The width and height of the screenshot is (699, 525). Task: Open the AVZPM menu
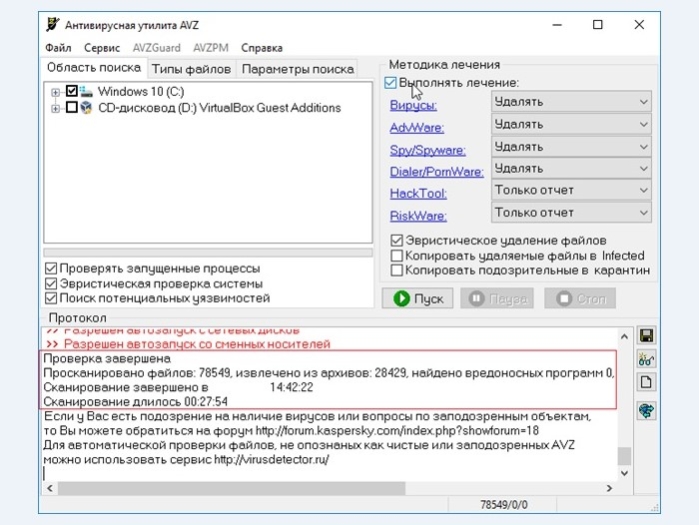pos(210,48)
